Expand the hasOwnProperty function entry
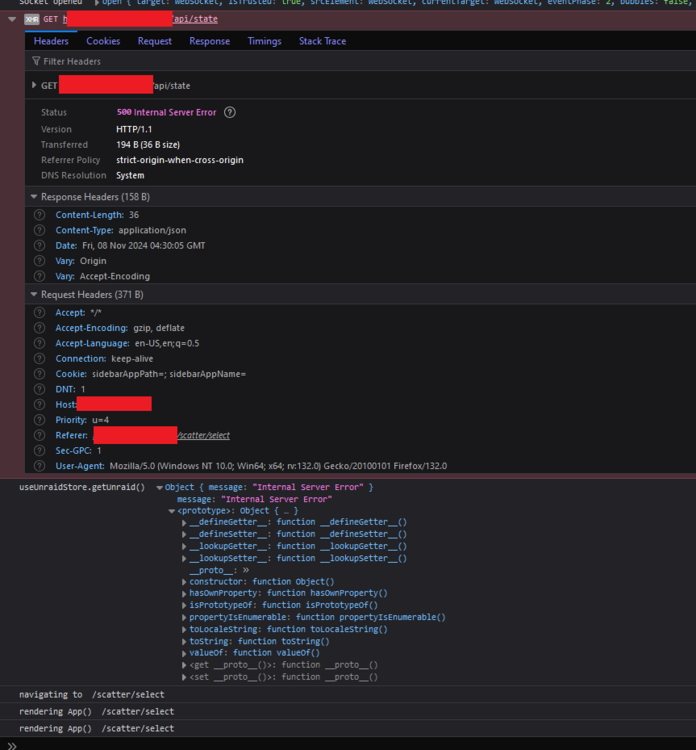Screen dimensions: 696x750 click(x=184, y=594)
